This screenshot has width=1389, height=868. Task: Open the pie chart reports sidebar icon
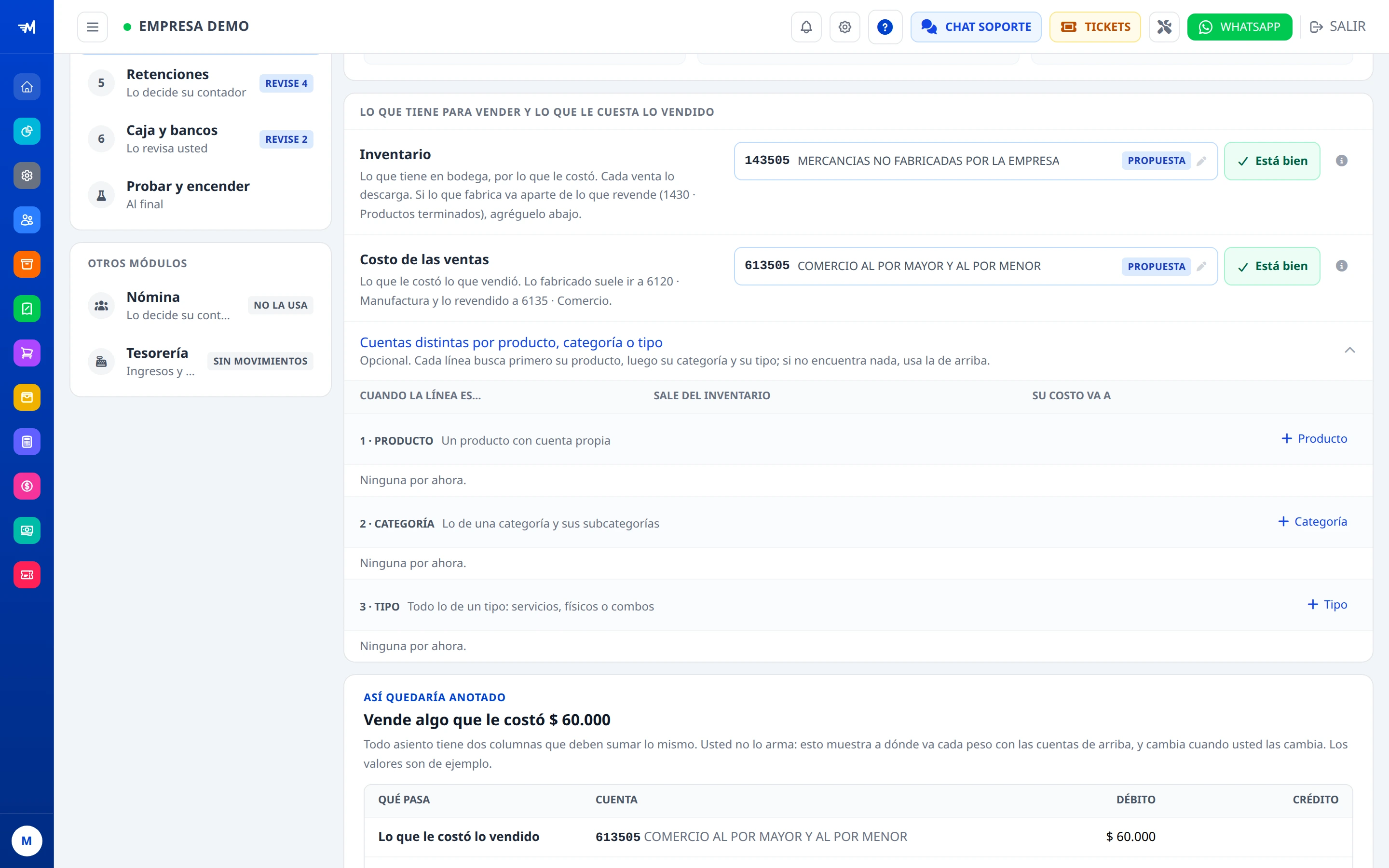pos(27,132)
